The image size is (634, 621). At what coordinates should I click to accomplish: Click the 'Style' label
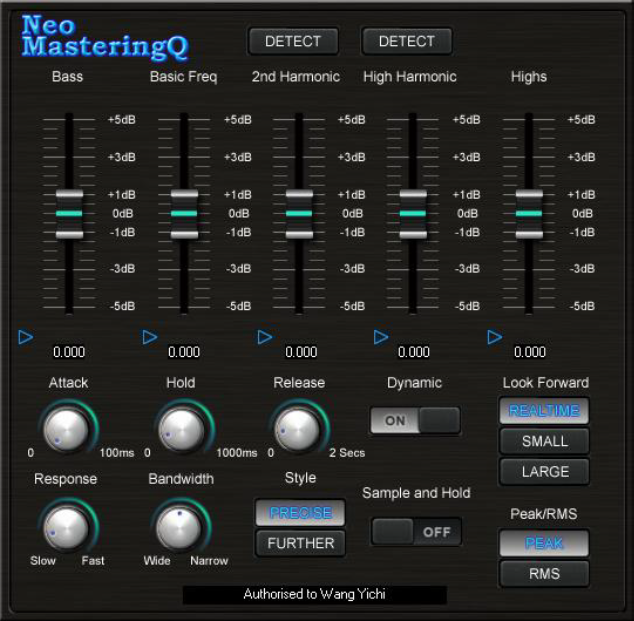click(300, 478)
